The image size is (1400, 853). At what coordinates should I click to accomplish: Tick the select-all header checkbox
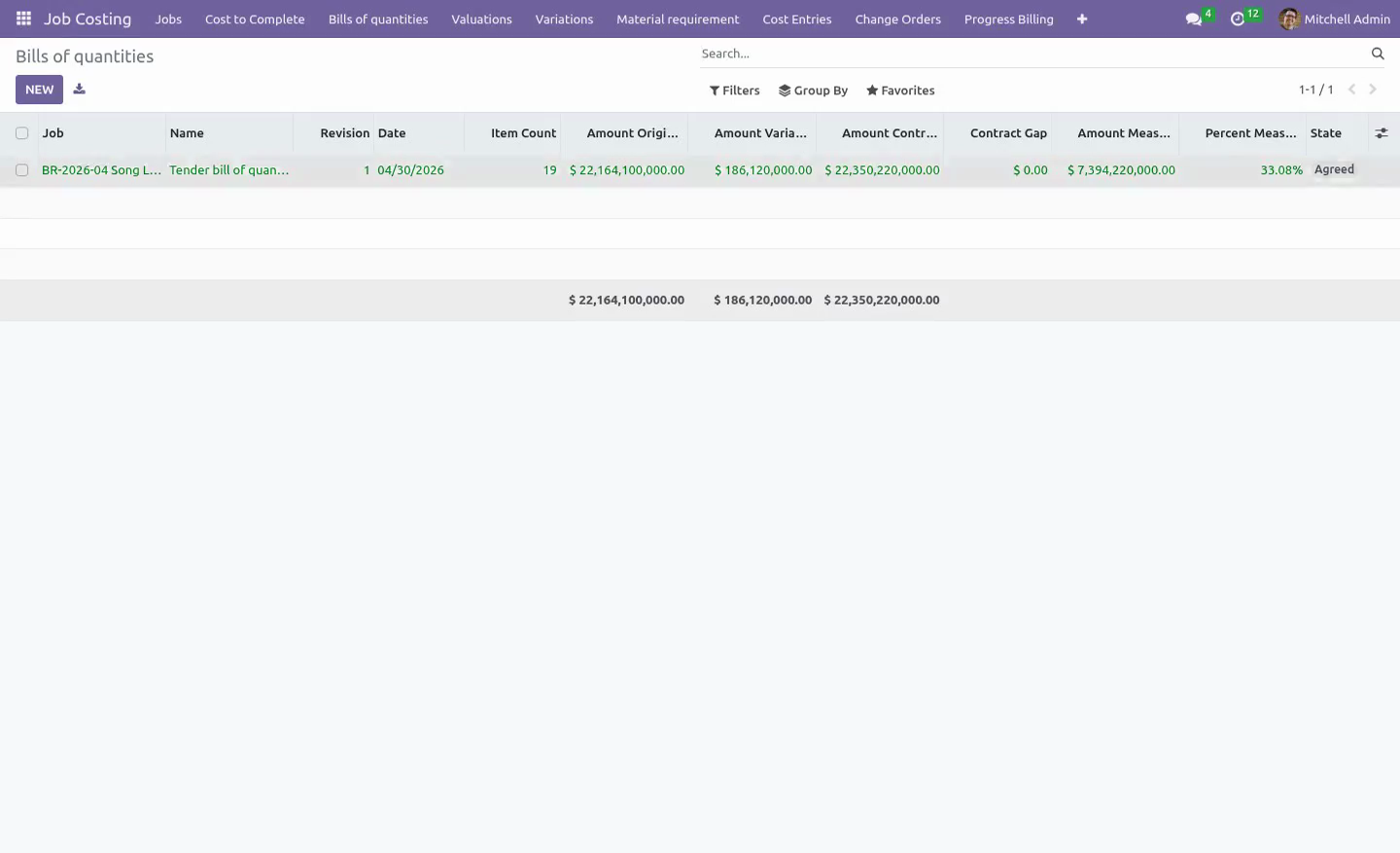[21, 133]
